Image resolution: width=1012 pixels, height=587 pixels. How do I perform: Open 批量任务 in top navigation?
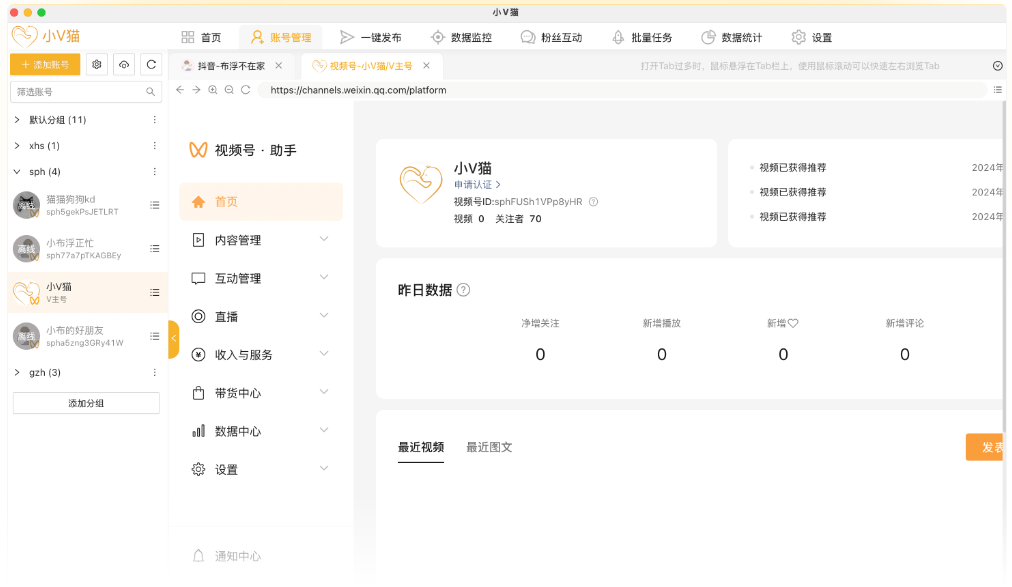click(x=642, y=37)
